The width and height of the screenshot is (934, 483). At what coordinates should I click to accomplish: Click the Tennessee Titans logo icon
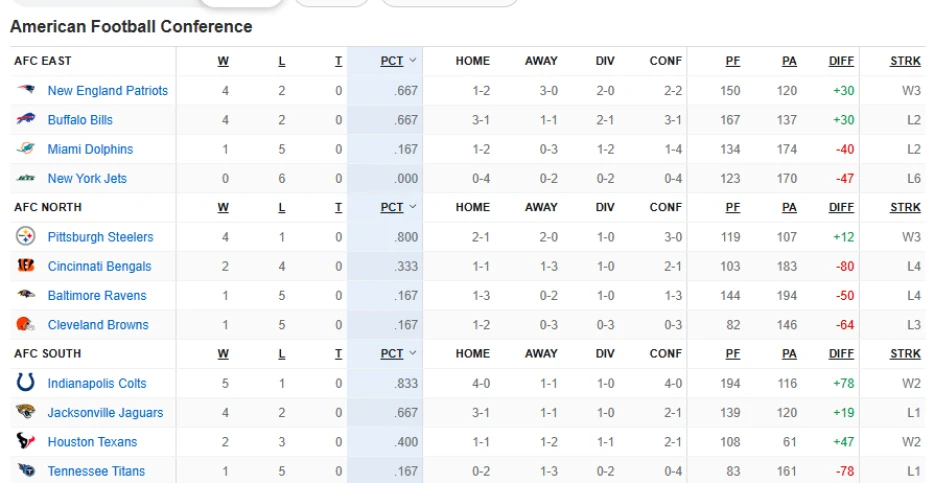[x=26, y=471]
